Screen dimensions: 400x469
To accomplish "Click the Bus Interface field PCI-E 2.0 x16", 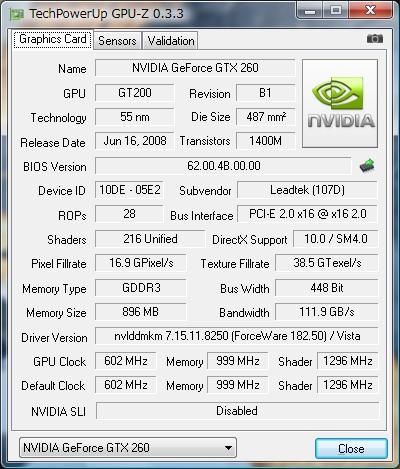I will 307,214.
